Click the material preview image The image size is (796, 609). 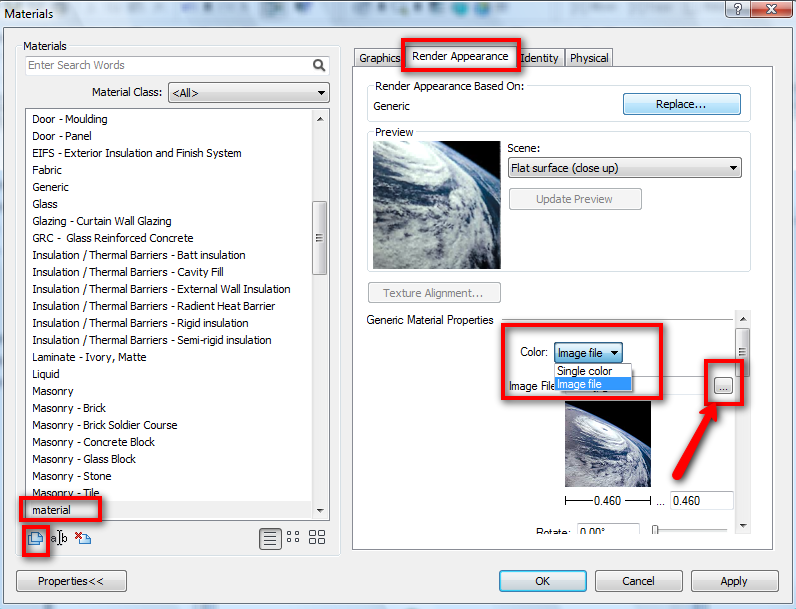tap(437, 205)
